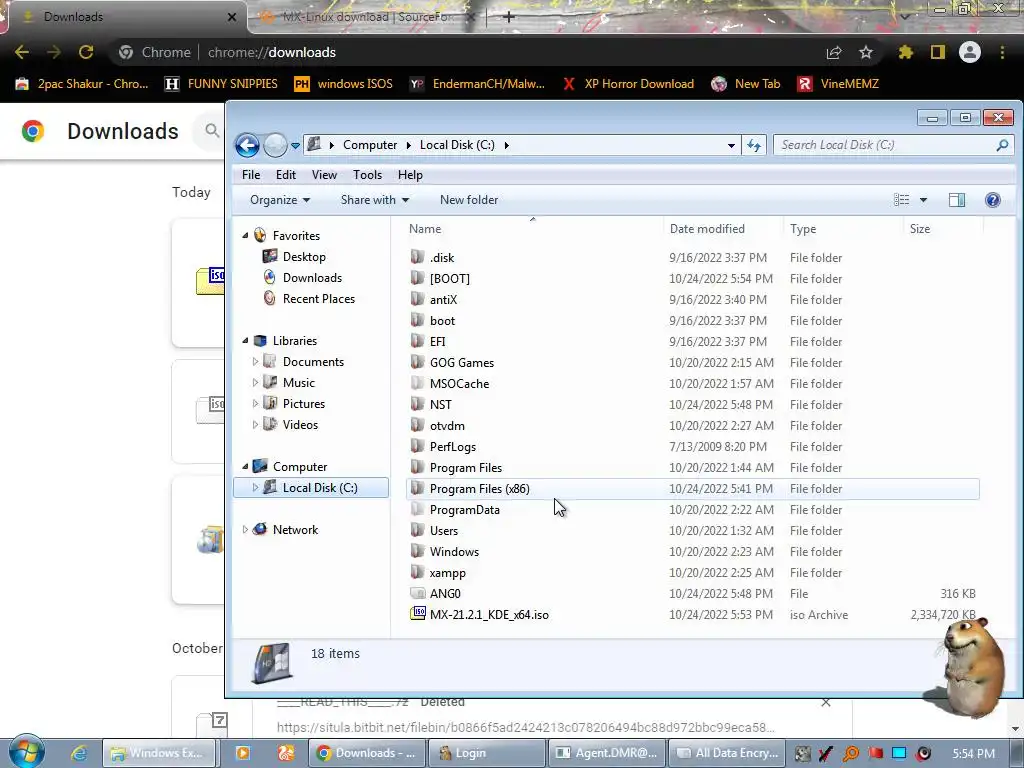The height and width of the screenshot is (768, 1024).
Task: Select the antiX folder icon
Action: (417, 298)
